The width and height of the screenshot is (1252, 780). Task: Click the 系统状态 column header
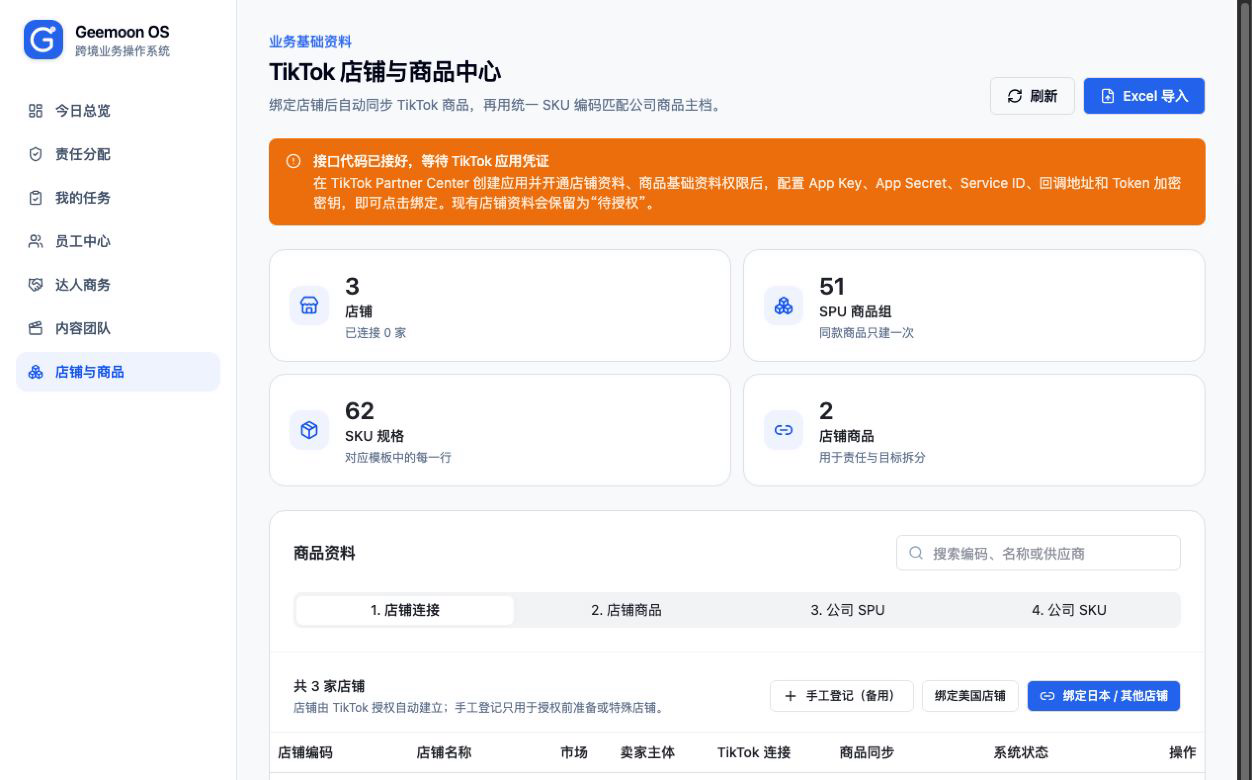click(1021, 752)
